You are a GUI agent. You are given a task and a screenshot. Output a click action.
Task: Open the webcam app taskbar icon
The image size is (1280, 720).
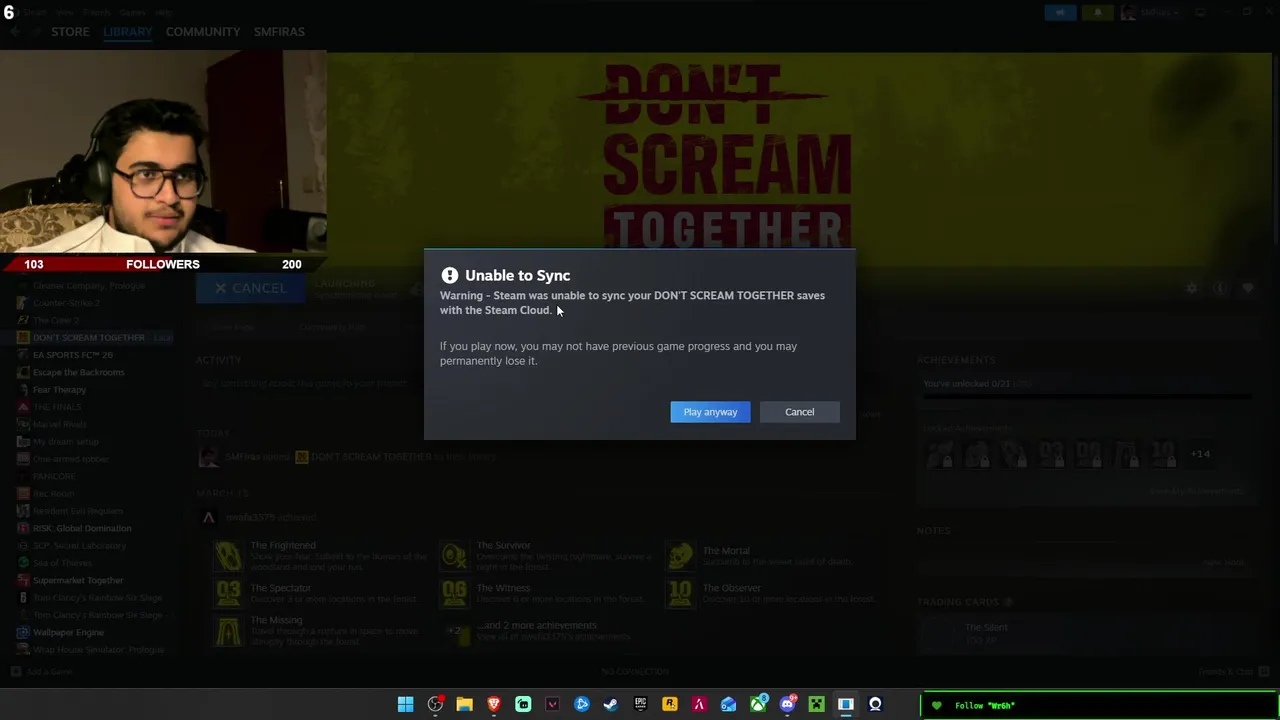875,705
